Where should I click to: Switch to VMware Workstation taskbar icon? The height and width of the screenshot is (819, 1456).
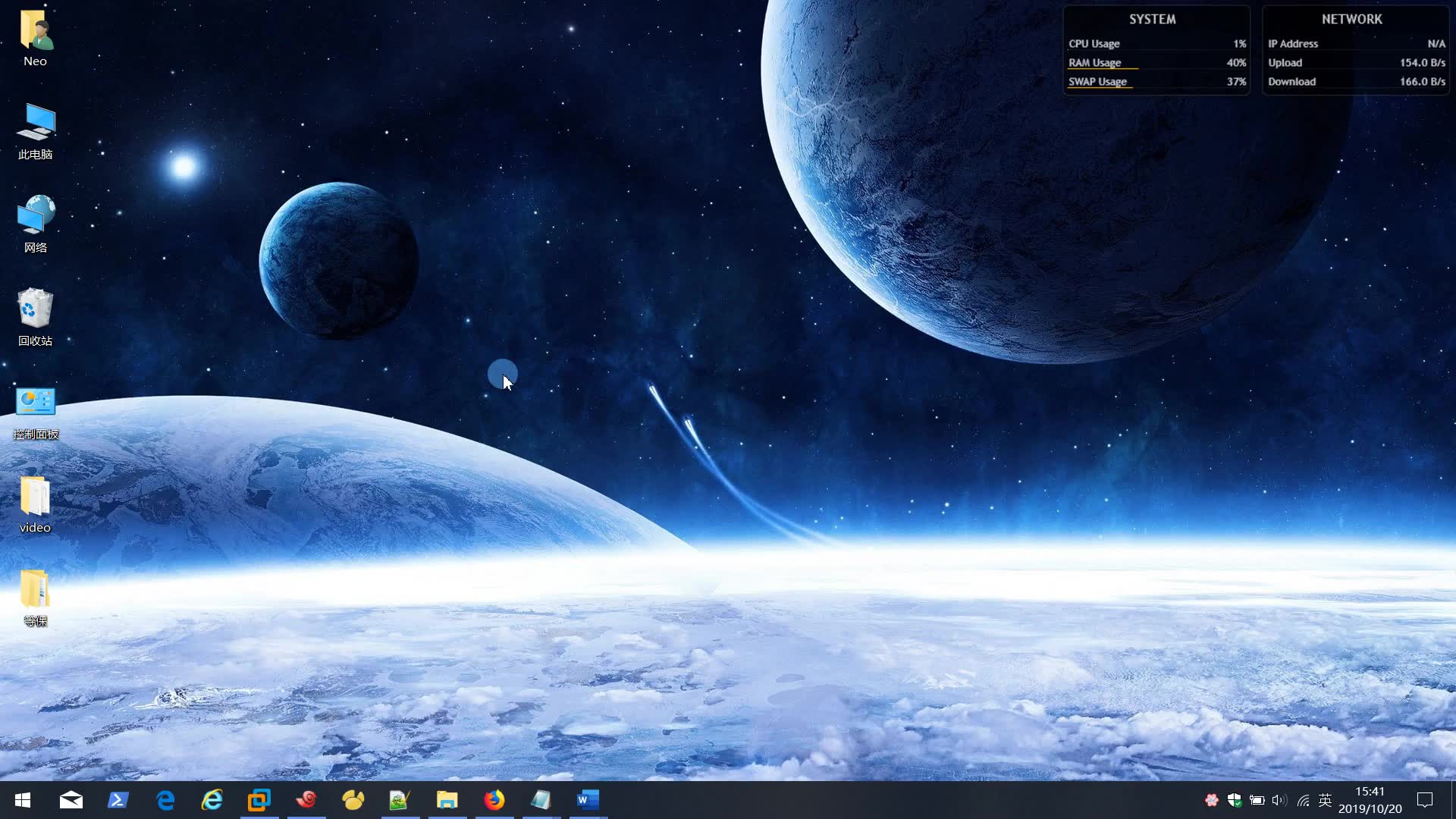point(259,800)
